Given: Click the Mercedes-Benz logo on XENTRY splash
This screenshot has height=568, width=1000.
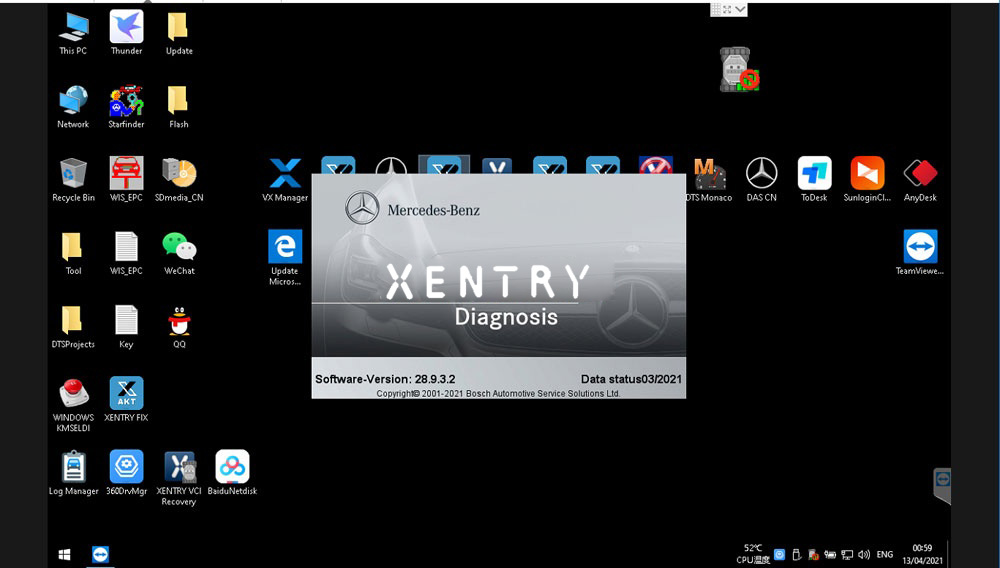Looking at the screenshot, I should 412,208.
